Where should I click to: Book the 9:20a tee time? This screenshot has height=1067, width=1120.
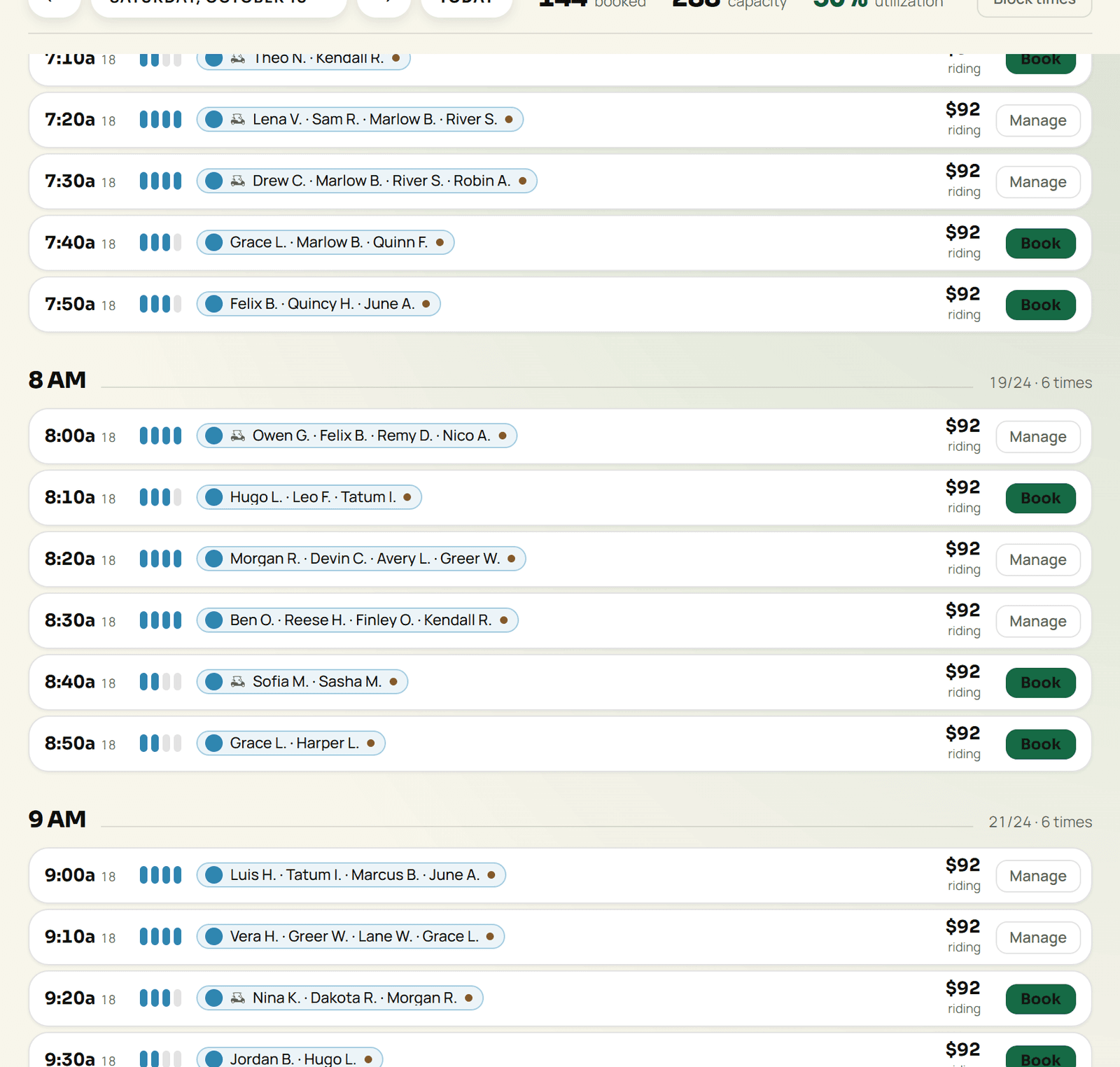(1040, 999)
